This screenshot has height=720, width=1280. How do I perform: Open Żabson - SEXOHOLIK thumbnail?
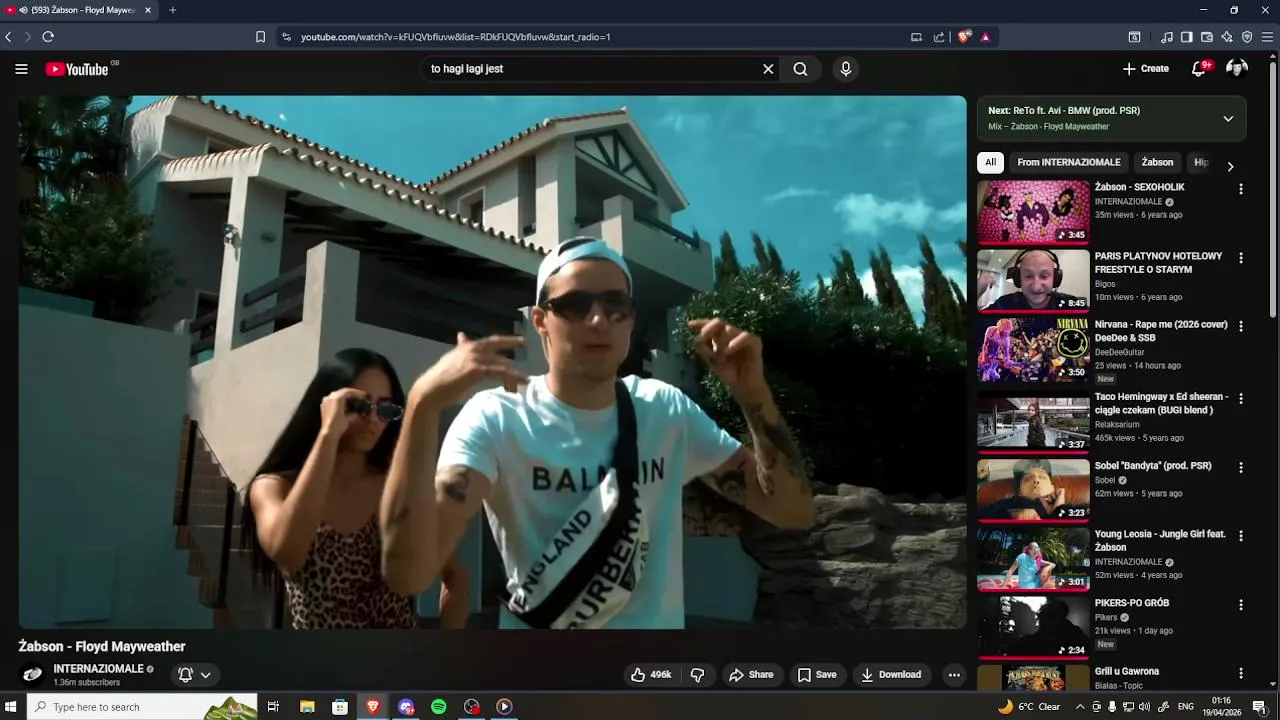pos(1033,211)
